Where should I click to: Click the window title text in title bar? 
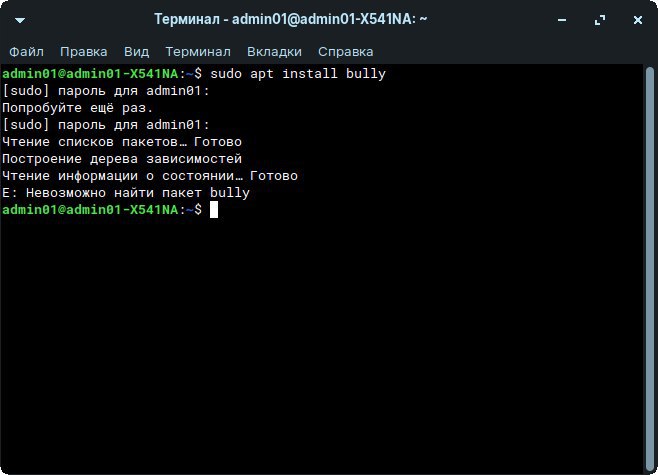point(291,19)
